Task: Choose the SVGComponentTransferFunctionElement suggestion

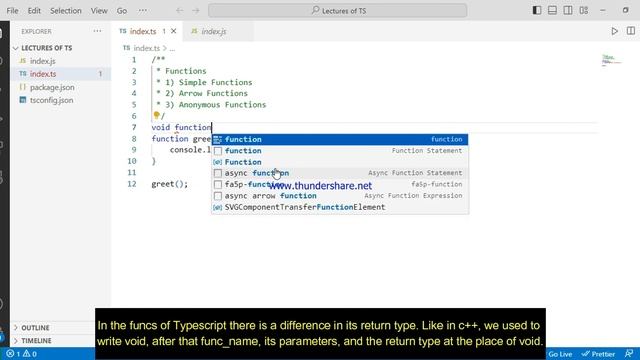Action: click(x=340, y=207)
